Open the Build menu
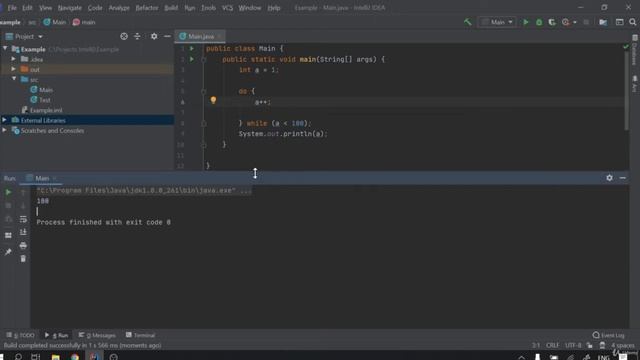This screenshot has height=360, width=640. tap(171, 8)
